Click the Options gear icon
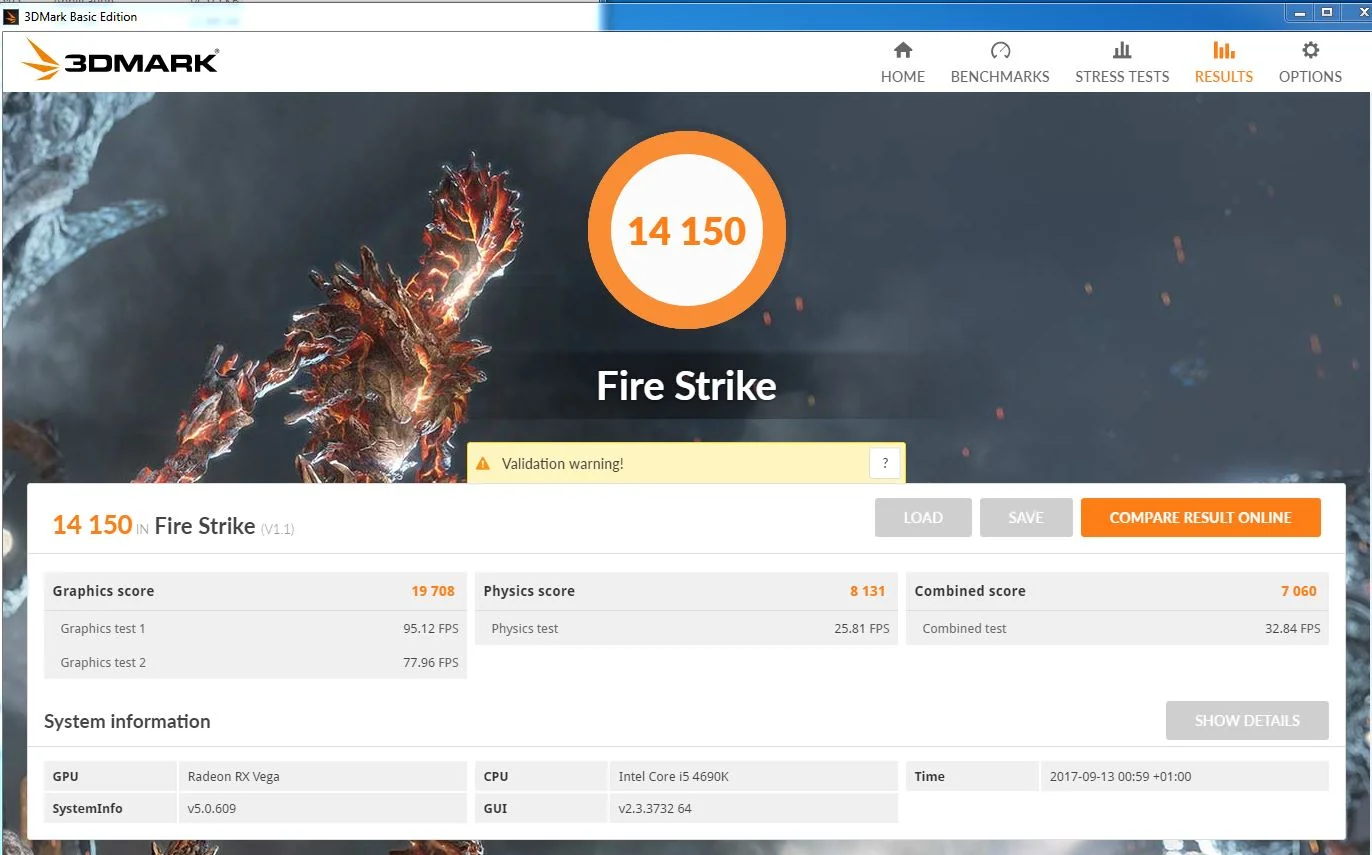 click(x=1310, y=50)
